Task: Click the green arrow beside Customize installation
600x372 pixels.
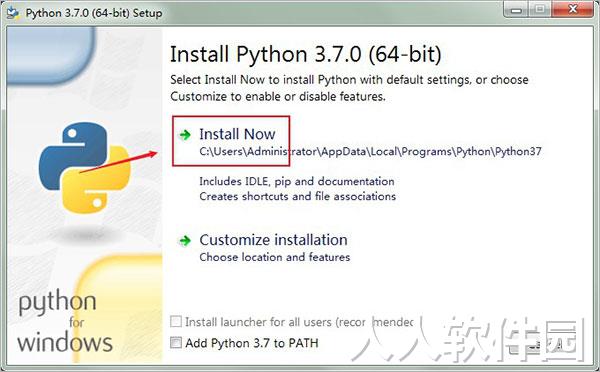Action: point(185,241)
